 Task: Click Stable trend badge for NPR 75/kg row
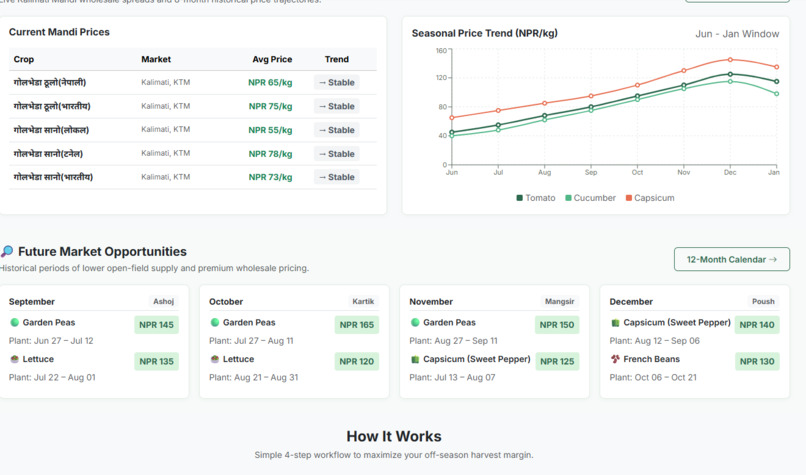[x=337, y=106]
